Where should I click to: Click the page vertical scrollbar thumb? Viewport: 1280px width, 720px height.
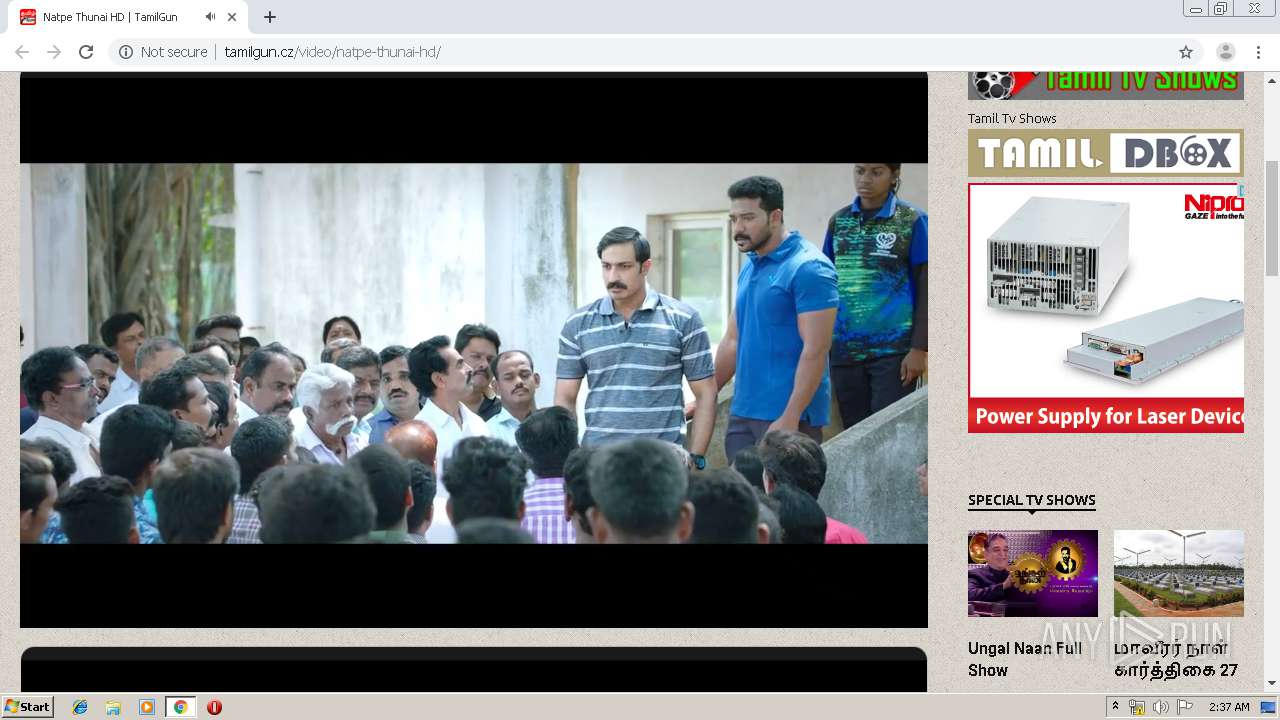coord(1272,217)
